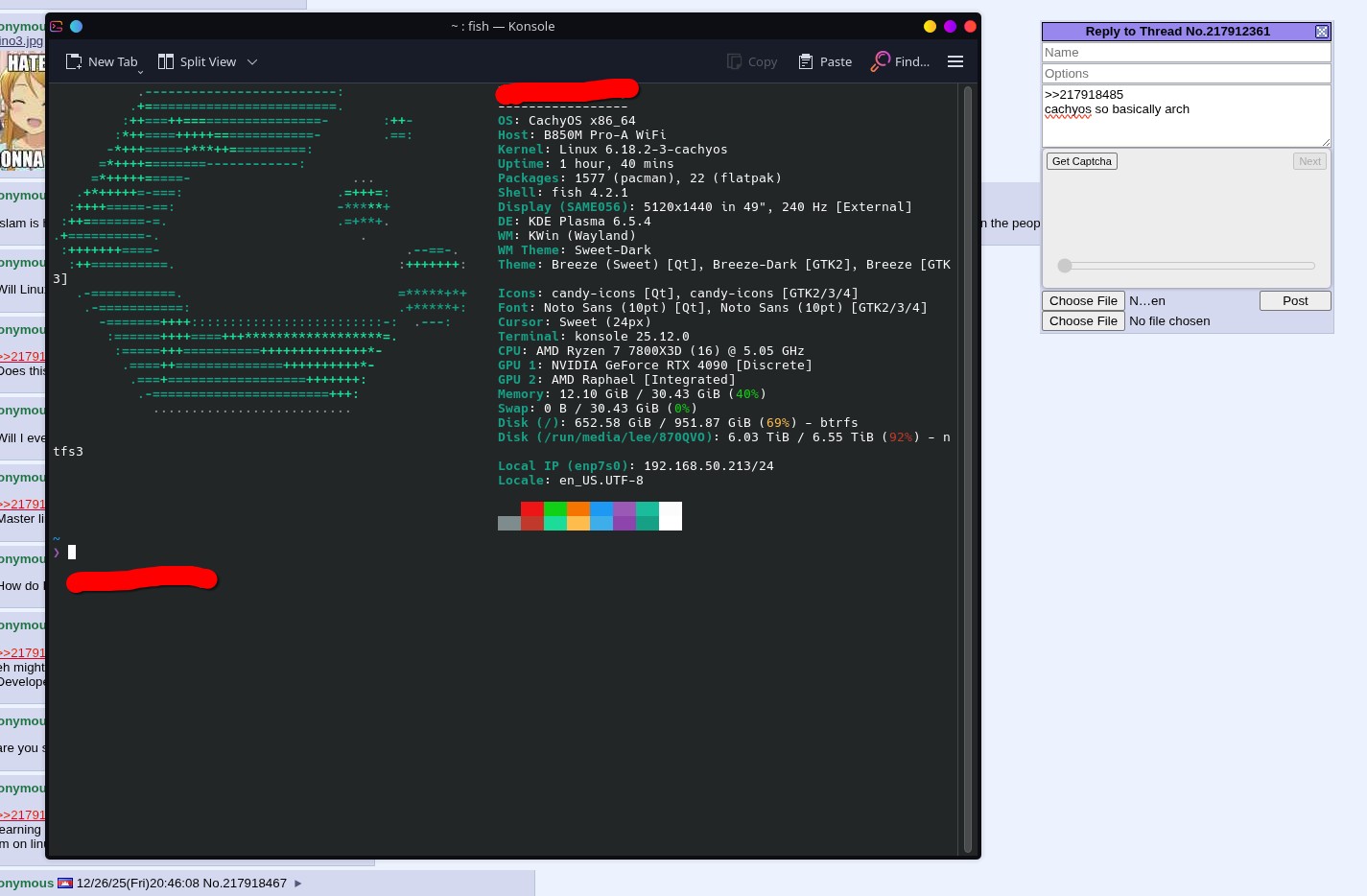Viewport: 1367px width, 896px height.
Task: Click the 'Swap: 0 B / 30.43 GiB' line
Action: [x=598, y=409]
